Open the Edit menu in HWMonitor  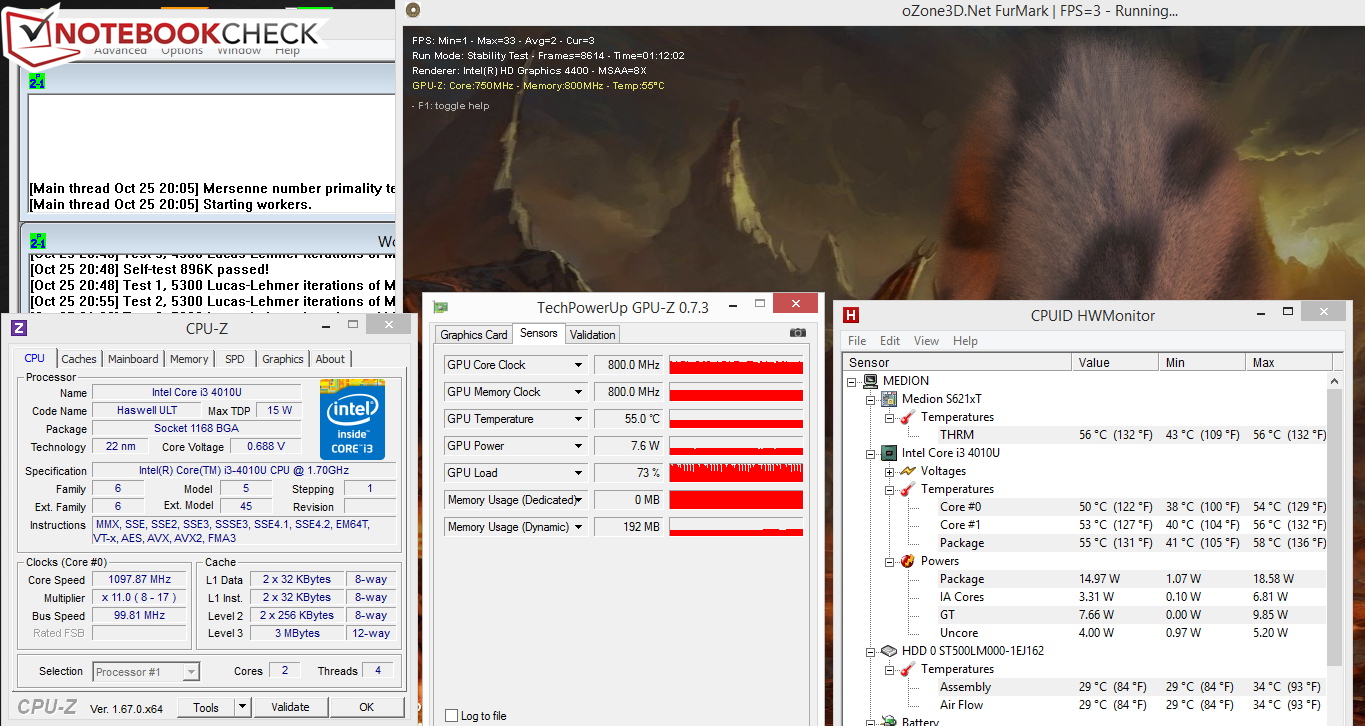coord(890,341)
